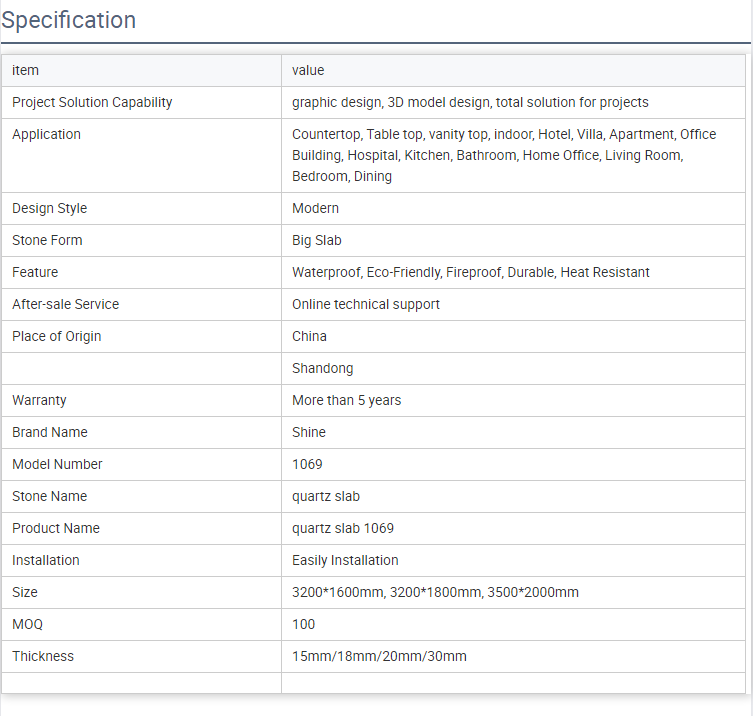Select 'Online technical support' value
Viewport: 753px width, 716px height.
365,304
